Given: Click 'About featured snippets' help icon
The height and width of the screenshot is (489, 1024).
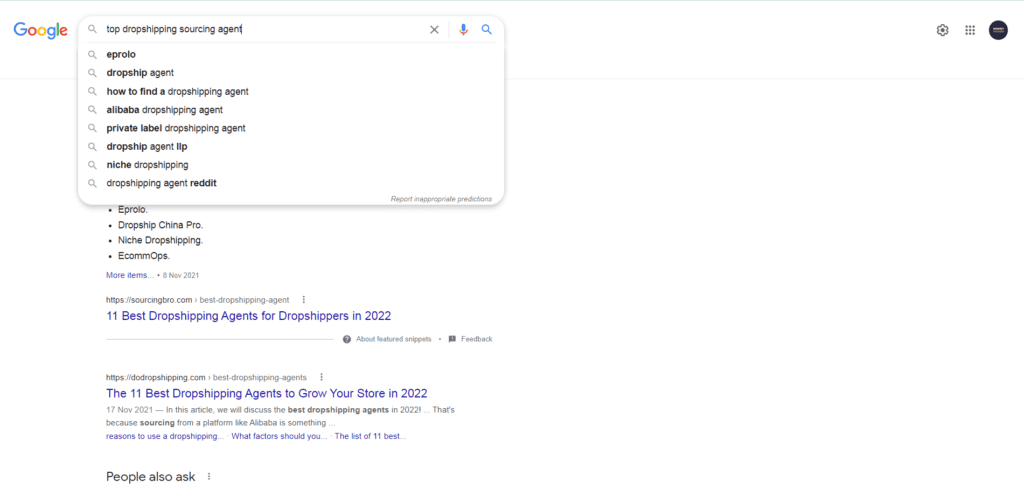Looking at the screenshot, I should tap(347, 339).
